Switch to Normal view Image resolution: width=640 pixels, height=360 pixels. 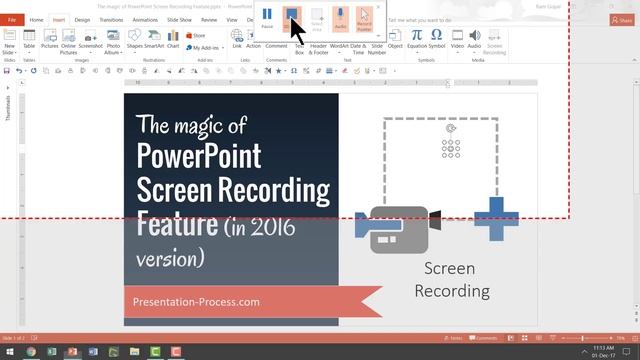511,338
